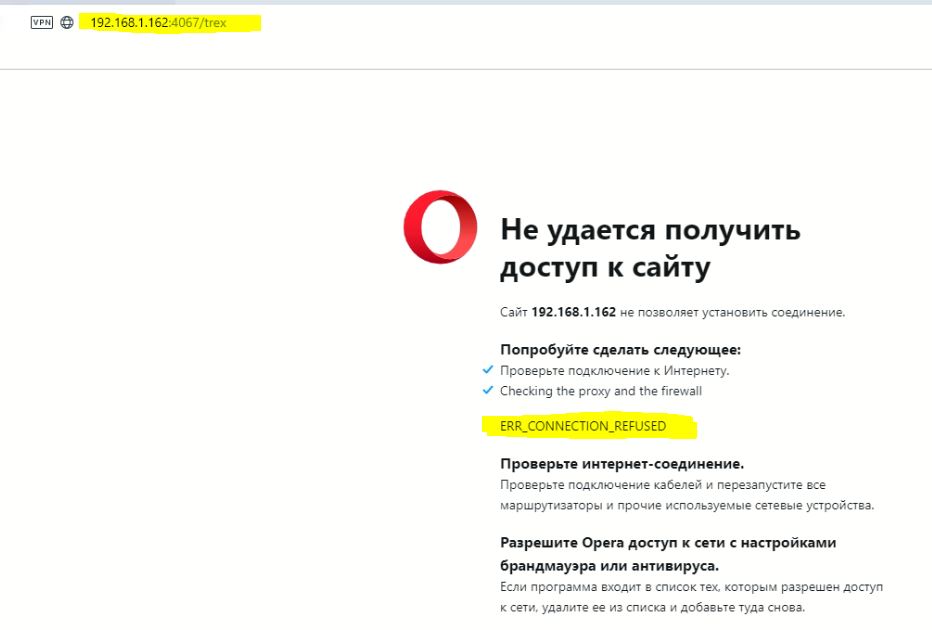This screenshot has width=932, height=630.
Task: Click the VPN badge in address bar
Action: click(x=42, y=23)
